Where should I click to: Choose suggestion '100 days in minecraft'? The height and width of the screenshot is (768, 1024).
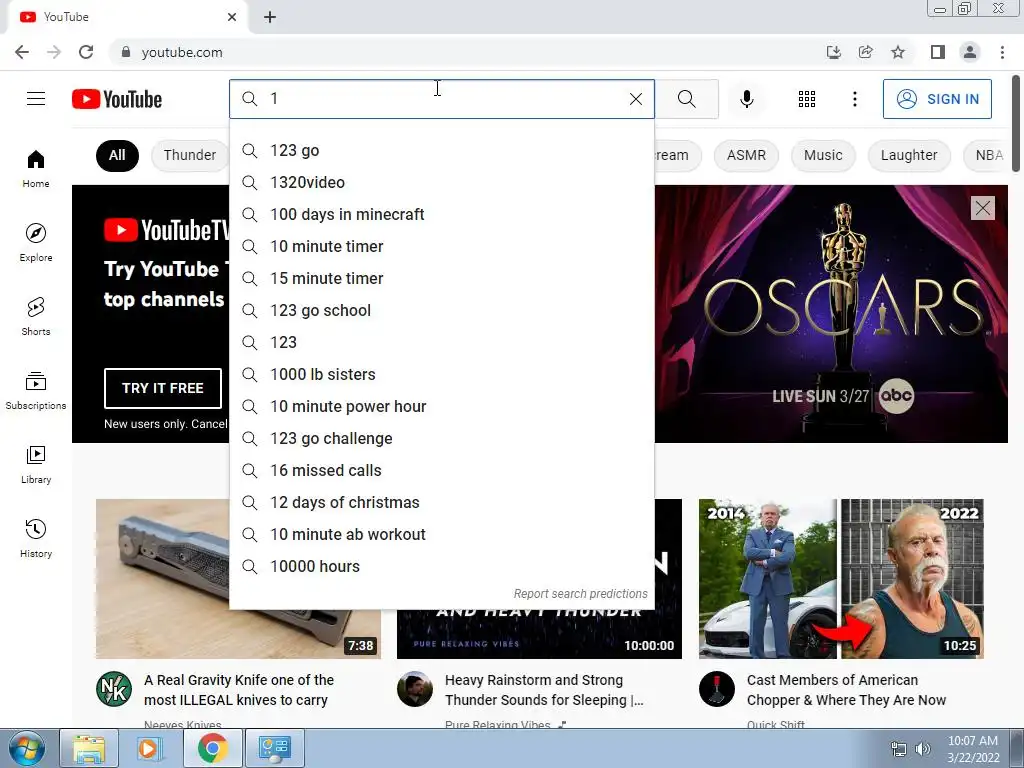coord(441,215)
